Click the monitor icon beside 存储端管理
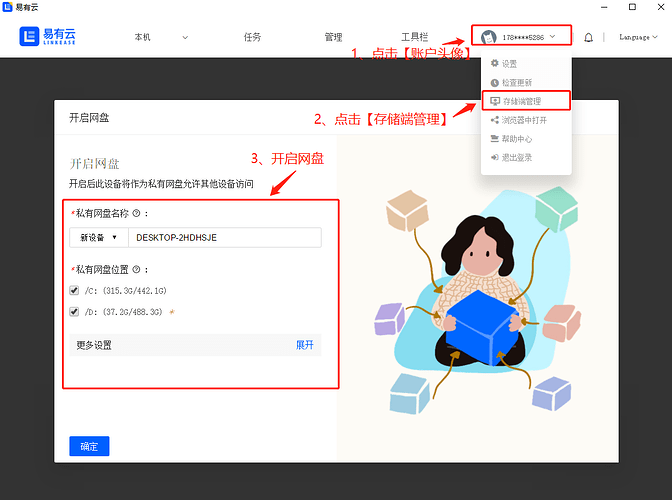Image resolution: width=672 pixels, height=500 pixels. tap(494, 101)
